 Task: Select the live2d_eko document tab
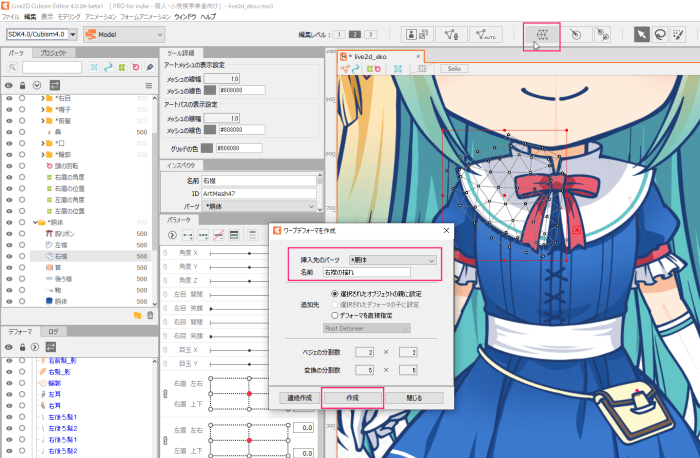tap(381, 57)
